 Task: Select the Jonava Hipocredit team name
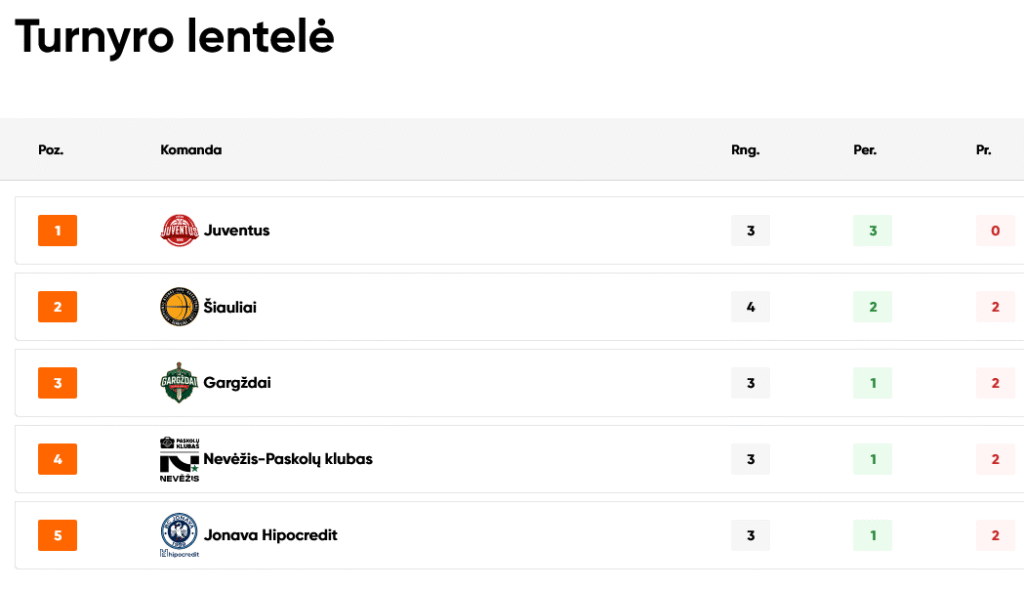pos(270,535)
